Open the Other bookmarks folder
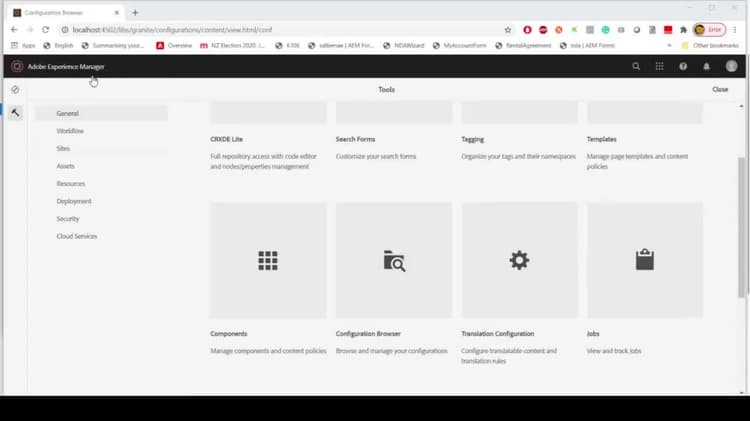Screen dimensions: 750x421 pyautogui.click(x=710, y=45)
